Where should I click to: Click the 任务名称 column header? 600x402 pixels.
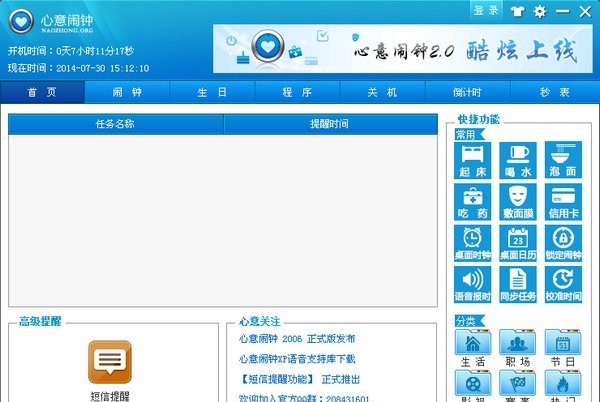(x=116, y=124)
